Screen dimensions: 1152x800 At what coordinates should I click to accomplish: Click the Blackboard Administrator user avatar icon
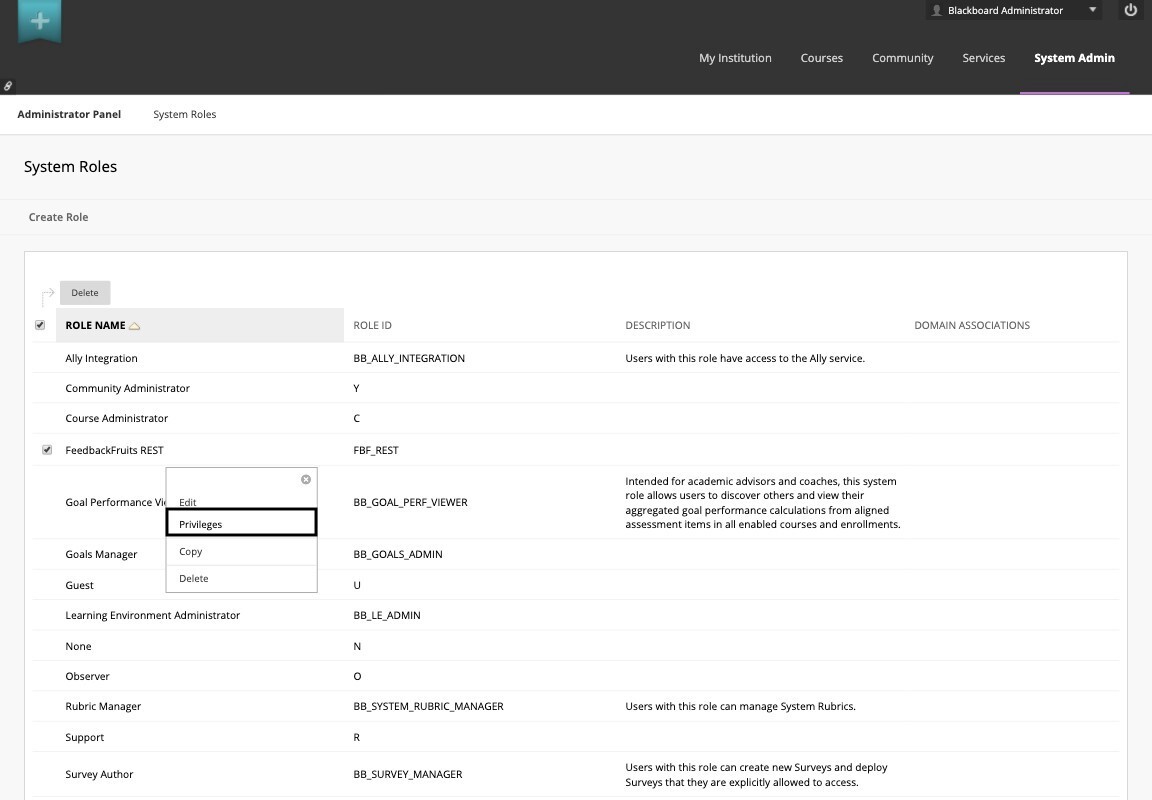pyautogui.click(x=937, y=11)
